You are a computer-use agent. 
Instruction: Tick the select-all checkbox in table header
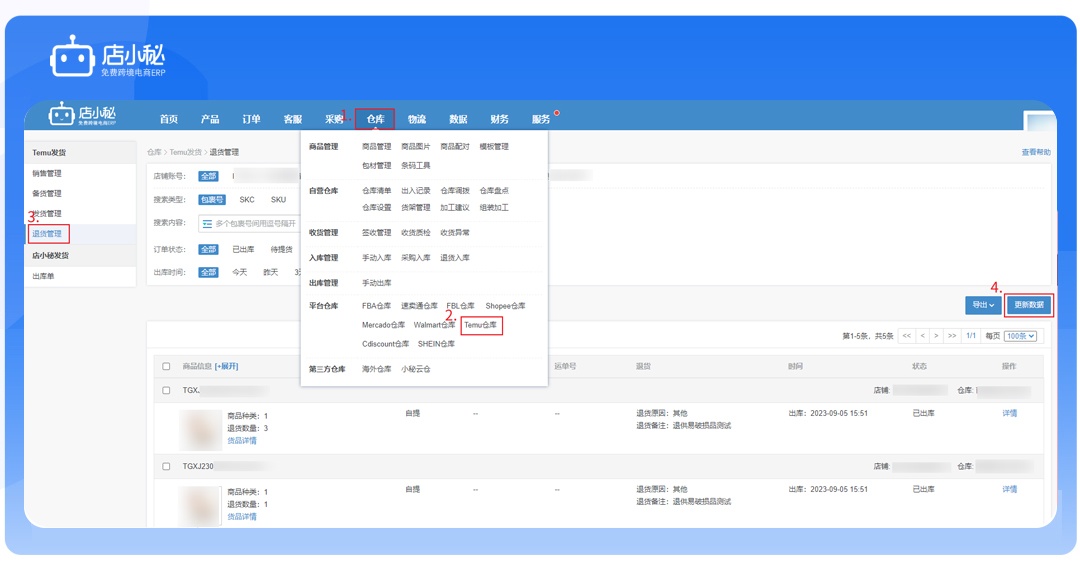166,366
